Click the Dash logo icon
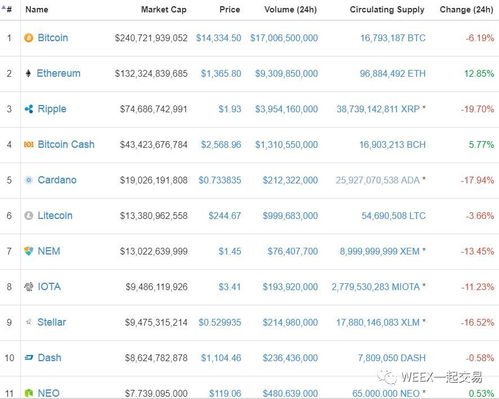This screenshot has width=499, height=399. pos(29,358)
